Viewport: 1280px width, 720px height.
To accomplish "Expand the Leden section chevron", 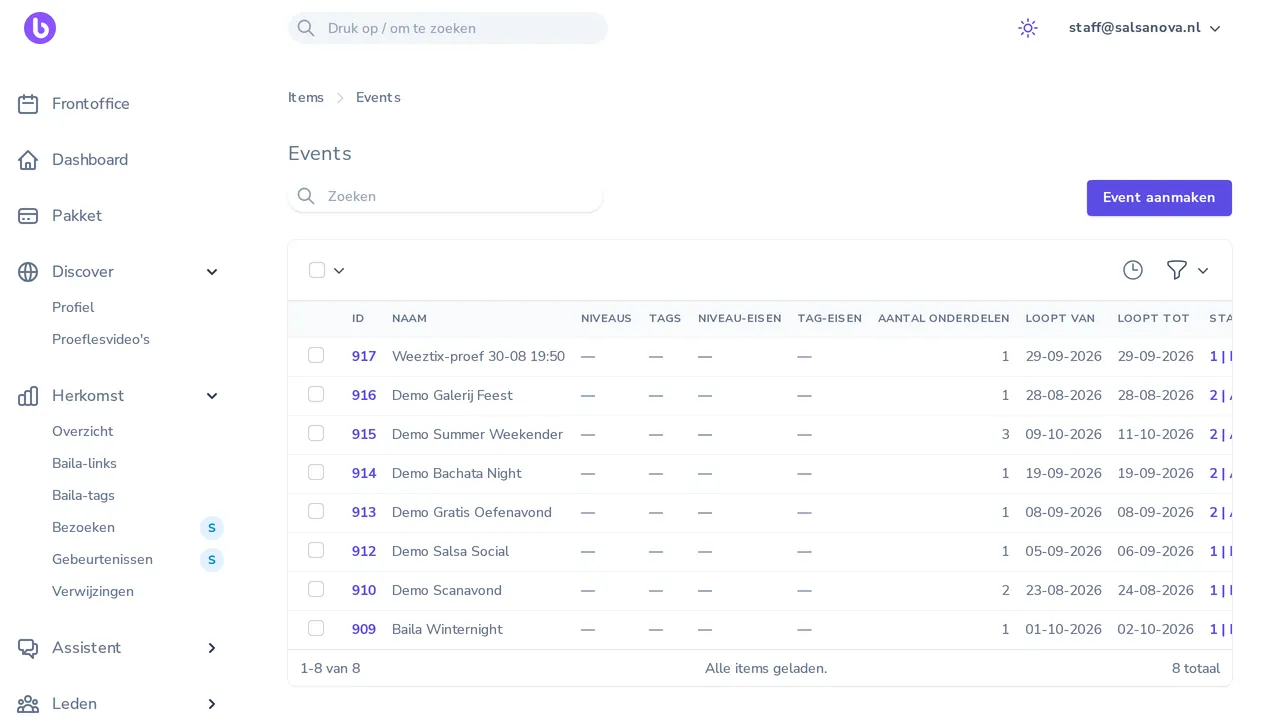I will pyautogui.click(x=212, y=704).
